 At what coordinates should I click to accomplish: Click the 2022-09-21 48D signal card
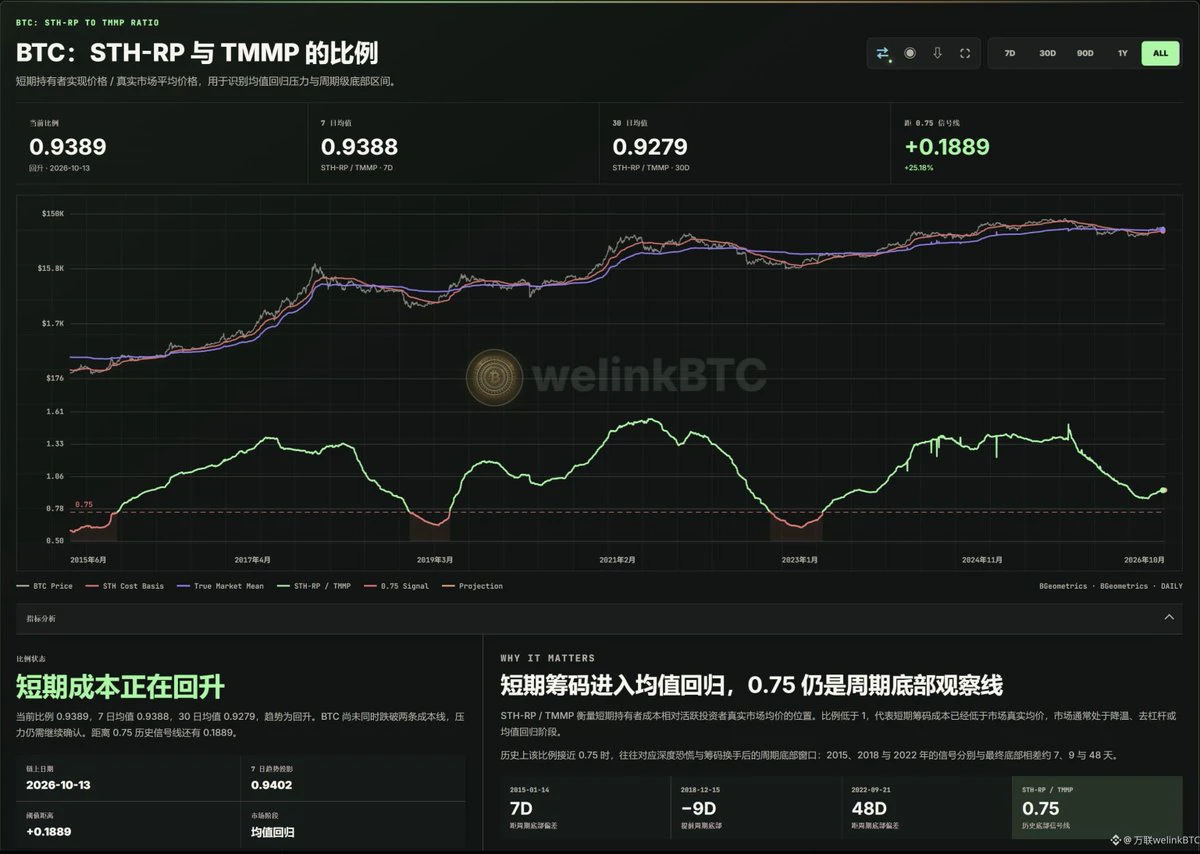pos(925,807)
